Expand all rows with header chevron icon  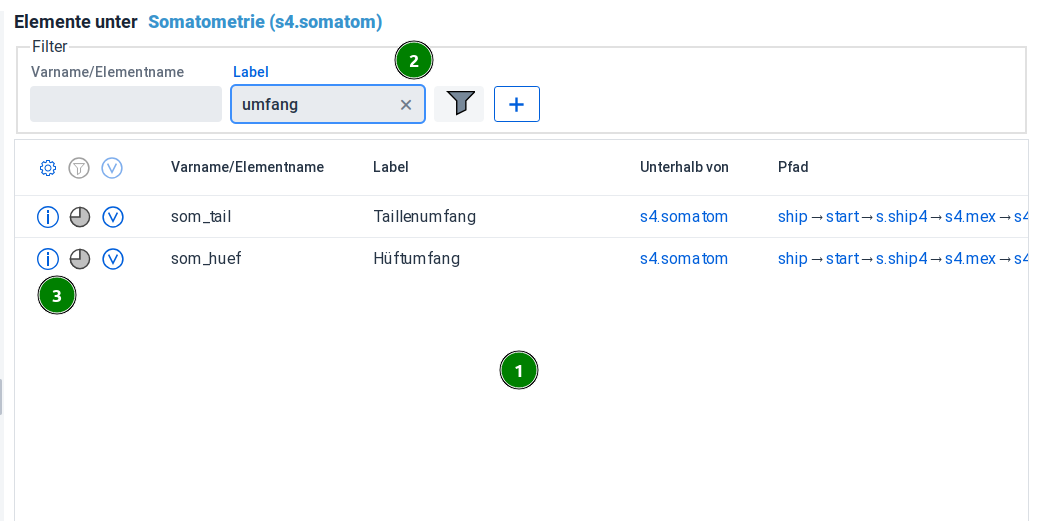click(112, 168)
